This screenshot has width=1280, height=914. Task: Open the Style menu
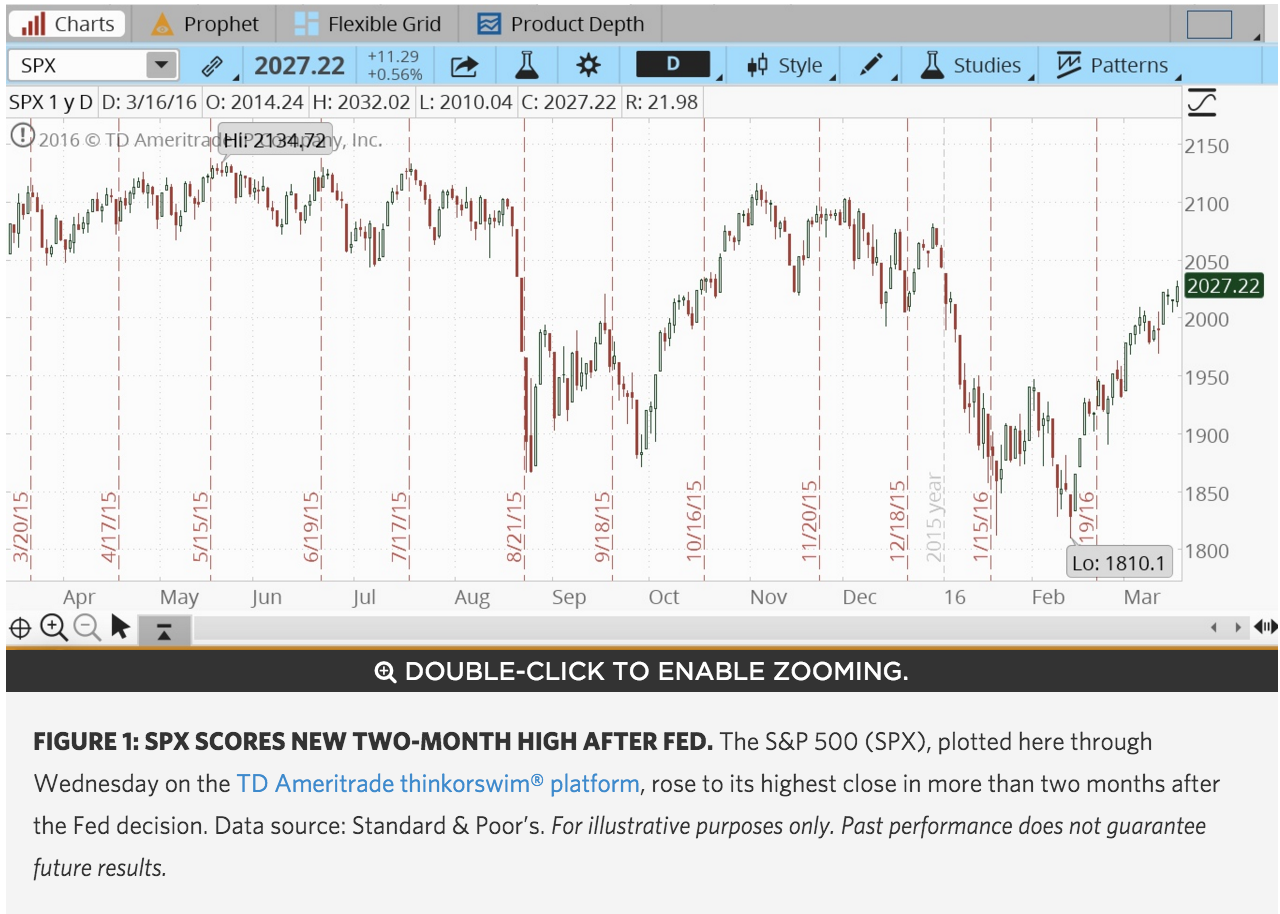coord(786,66)
